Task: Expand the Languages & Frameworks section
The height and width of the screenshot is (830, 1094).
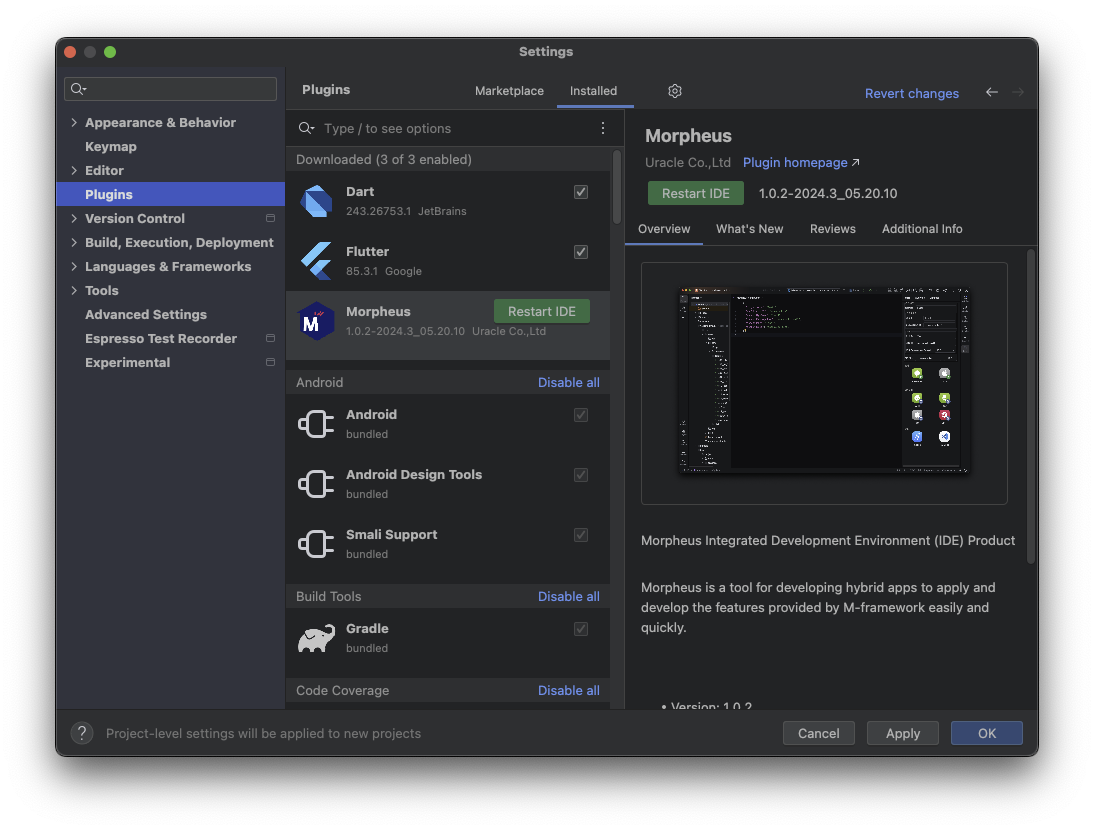Action: [x=74, y=266]
